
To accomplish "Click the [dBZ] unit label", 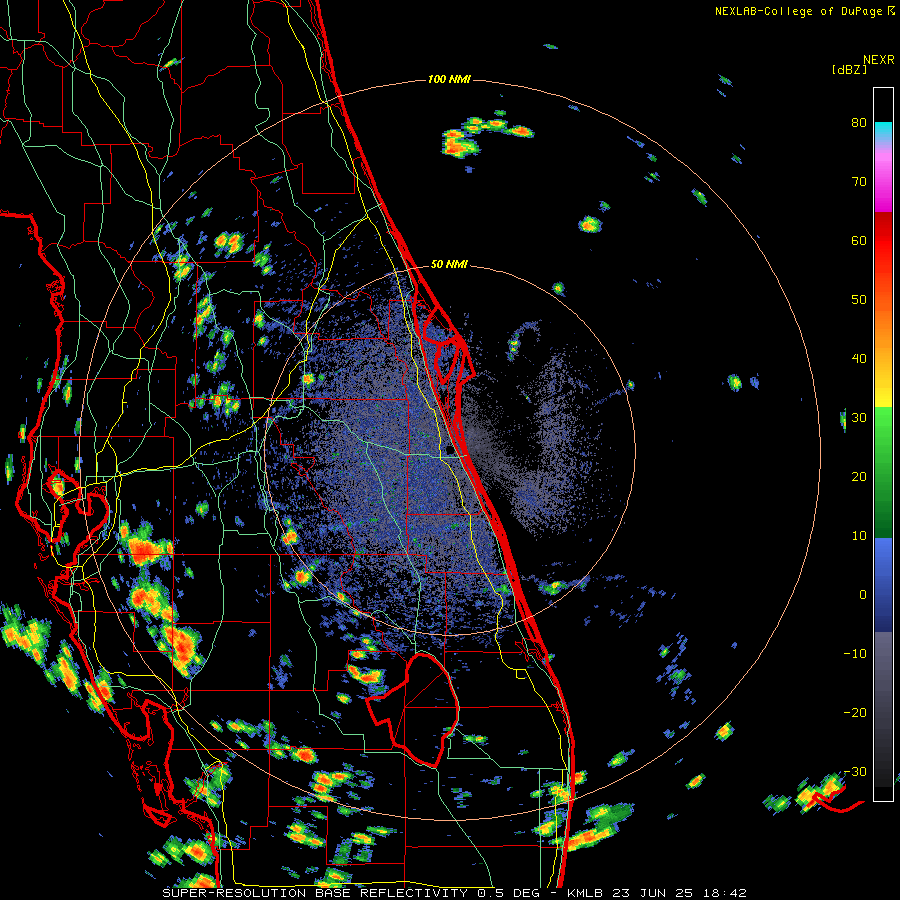I will click(849, 69).
